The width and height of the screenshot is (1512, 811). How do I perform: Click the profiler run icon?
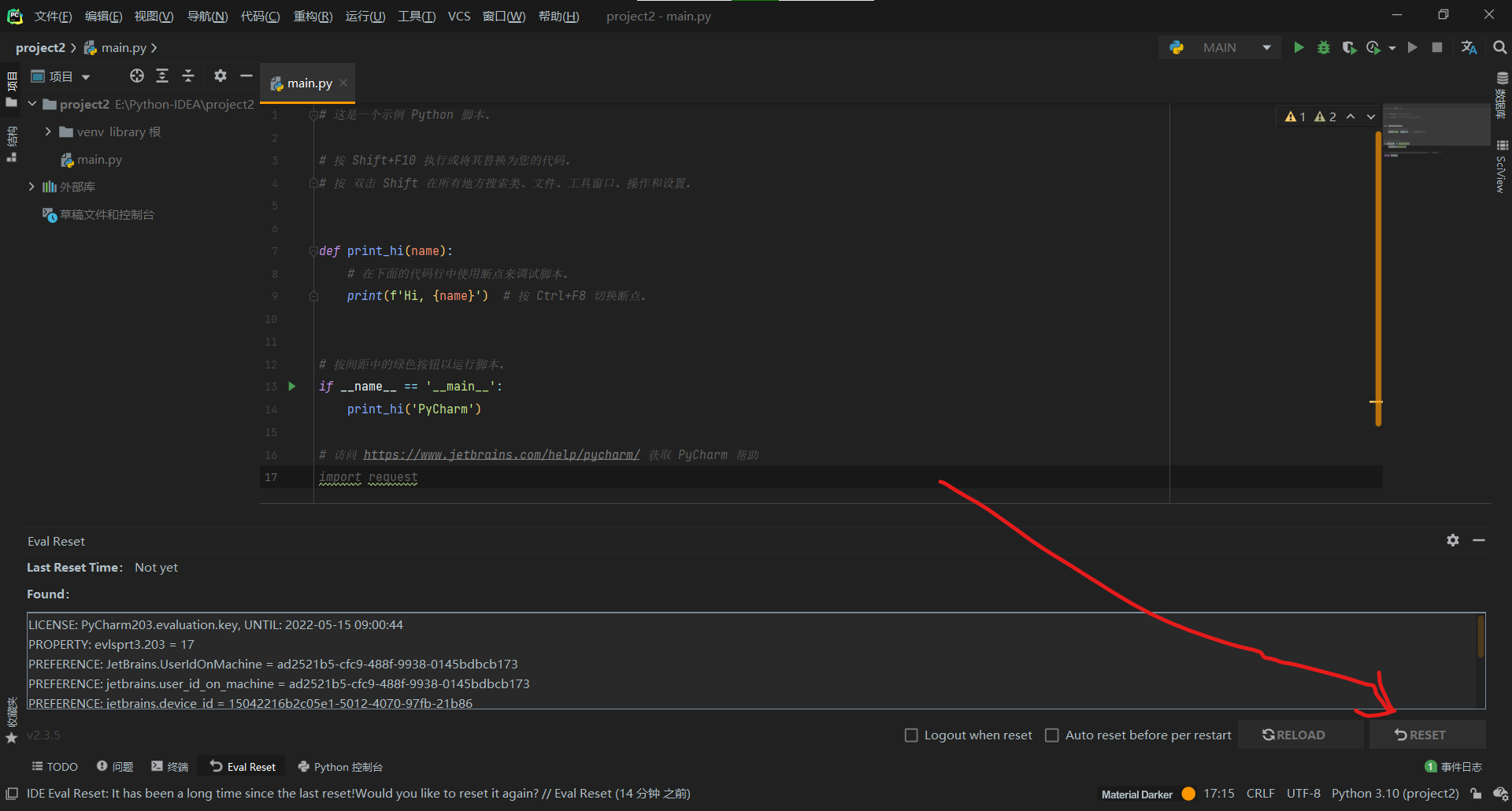(1373, 48)
